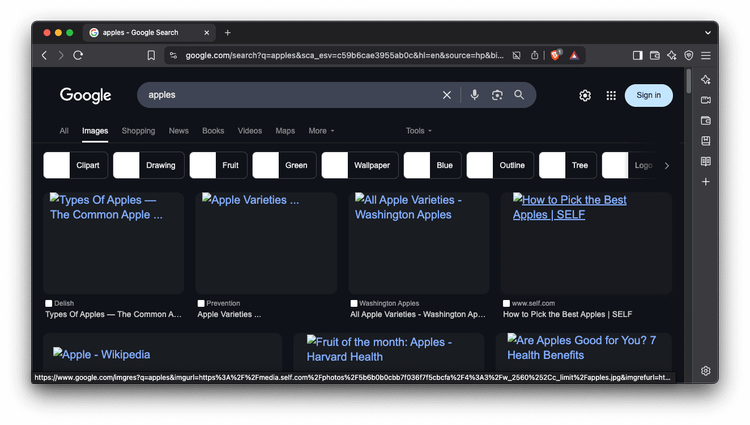
Task: Expand the tab search chevron at the window top
Action: pos(708,33)
